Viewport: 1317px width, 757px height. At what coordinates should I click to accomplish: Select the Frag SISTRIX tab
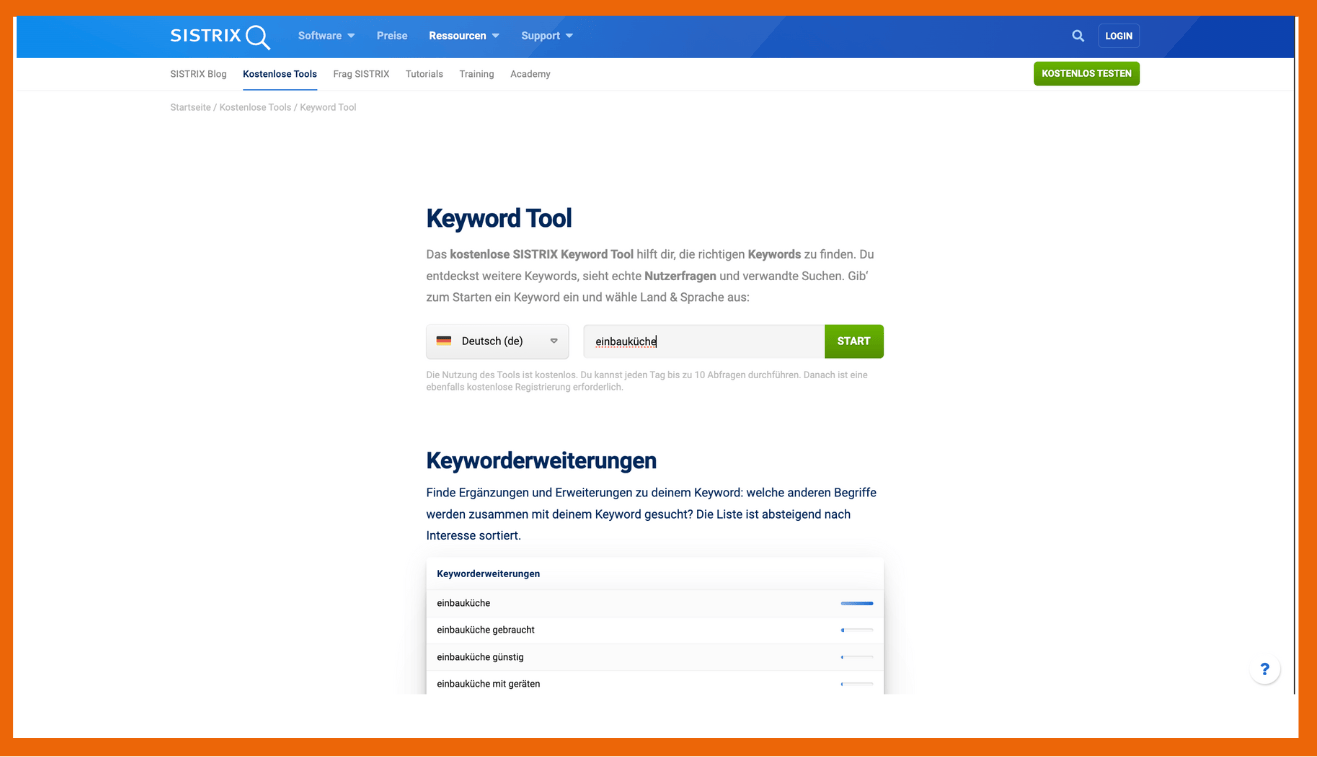(x=361, y=74)
